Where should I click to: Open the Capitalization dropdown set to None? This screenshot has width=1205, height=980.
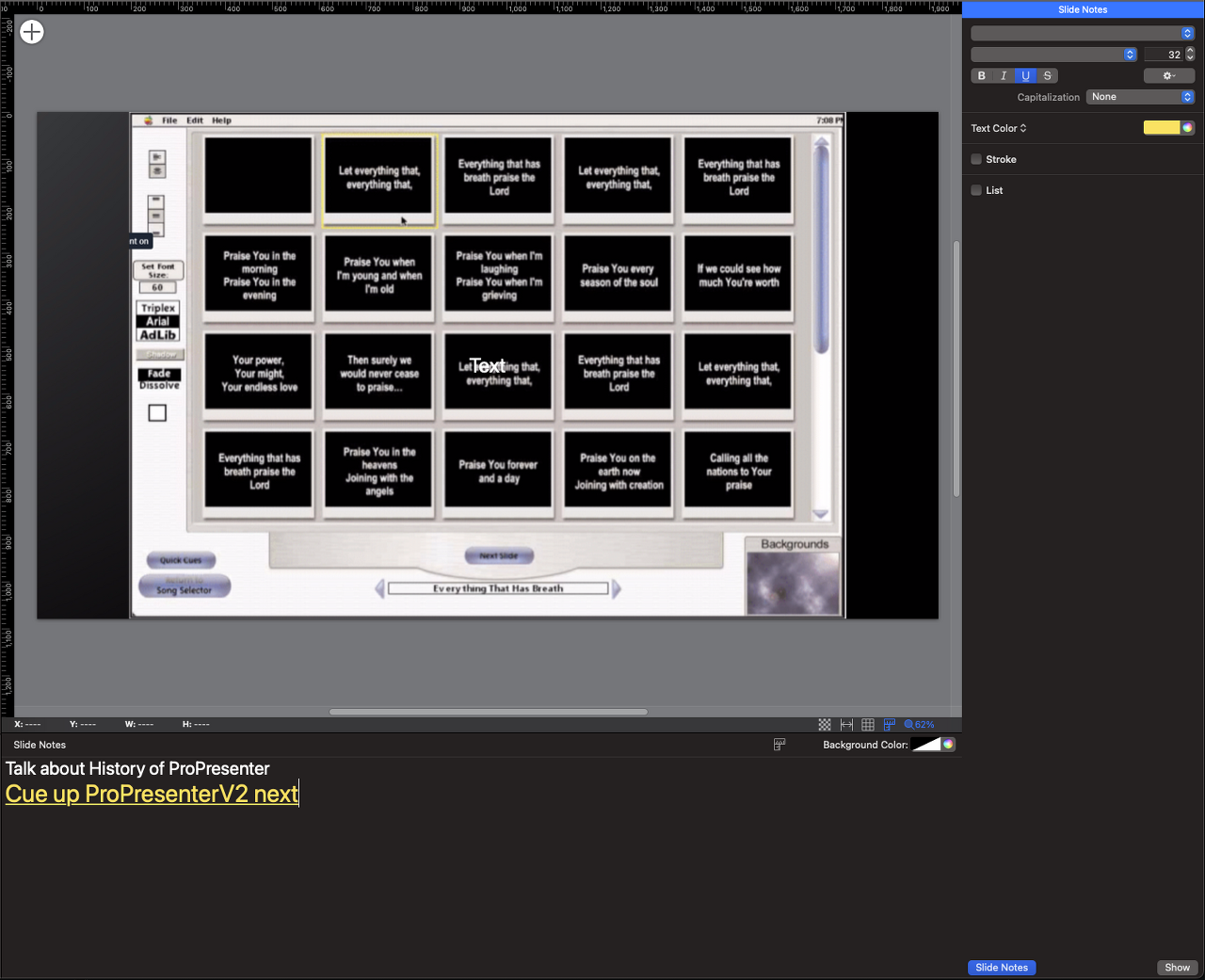pos(1141,97)
